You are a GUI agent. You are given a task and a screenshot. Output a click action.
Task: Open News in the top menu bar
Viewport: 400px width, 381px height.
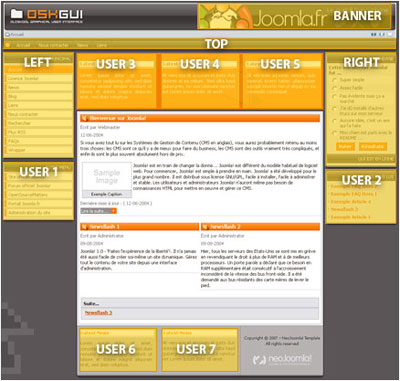[x=82, y=45]
